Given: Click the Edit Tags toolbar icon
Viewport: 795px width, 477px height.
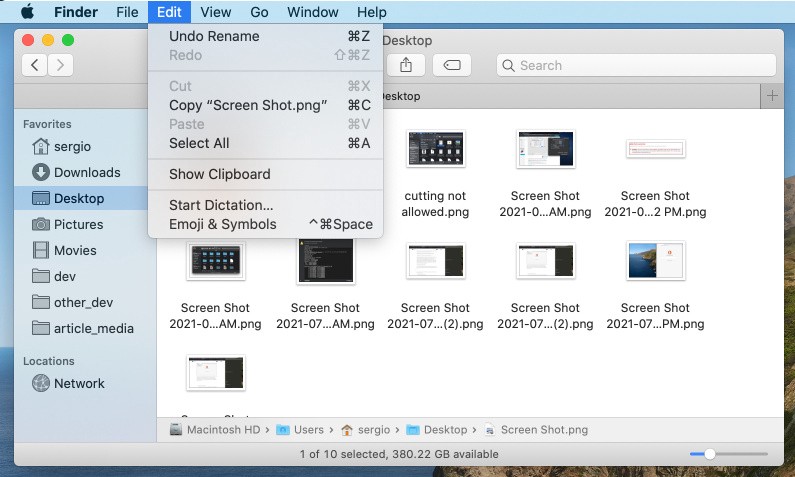Looking at the screenshot, I should [451, 65].
